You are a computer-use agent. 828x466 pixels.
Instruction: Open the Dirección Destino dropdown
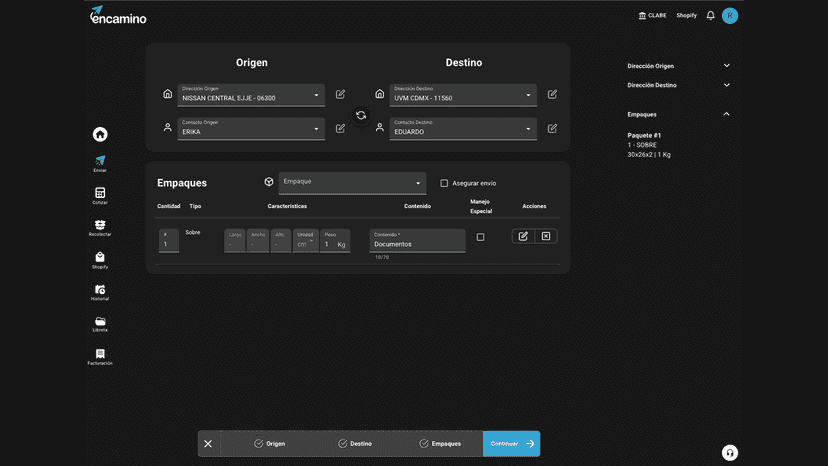[x=463, y=95]
